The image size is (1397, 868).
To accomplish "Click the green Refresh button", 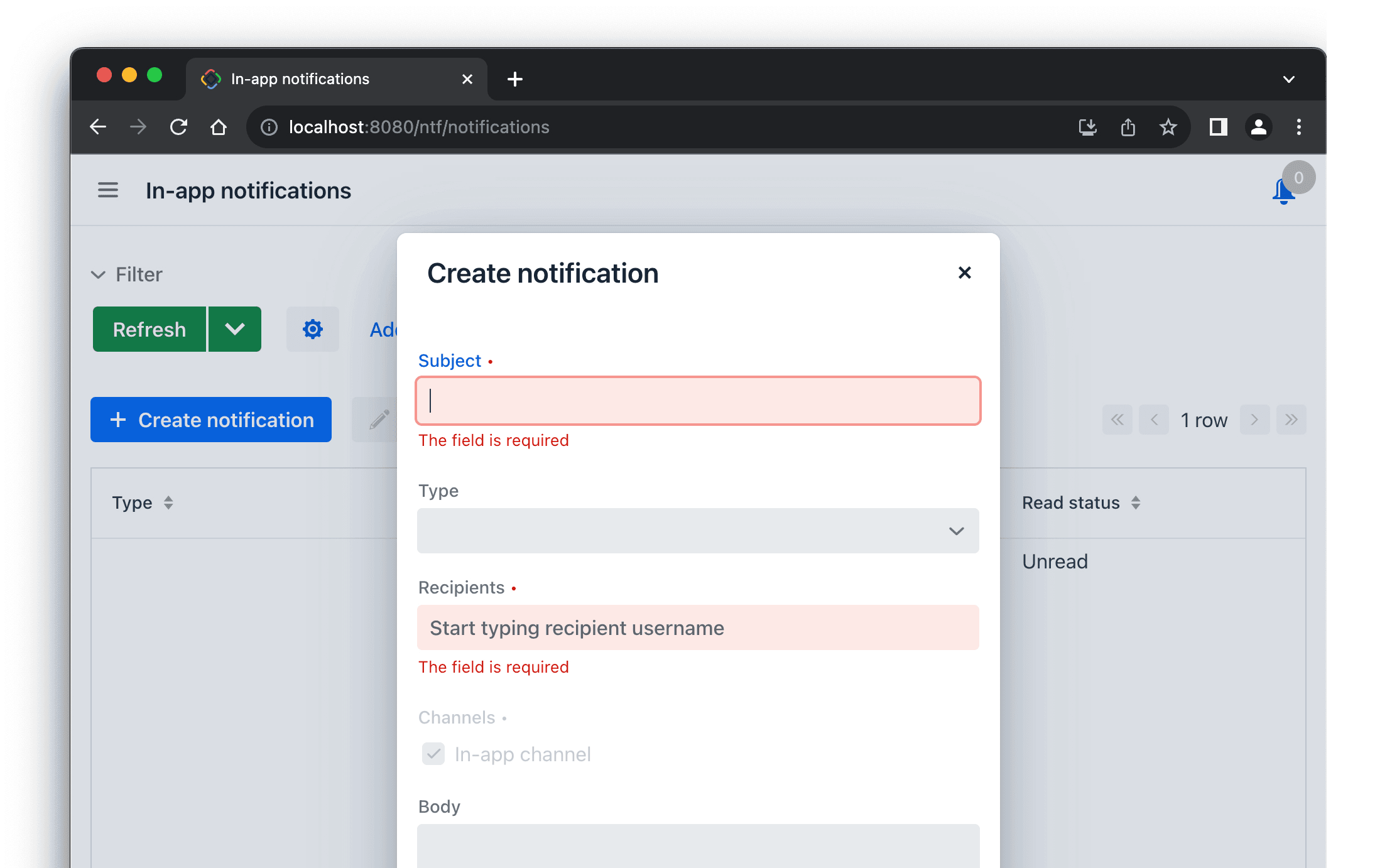I will [149, 329].
